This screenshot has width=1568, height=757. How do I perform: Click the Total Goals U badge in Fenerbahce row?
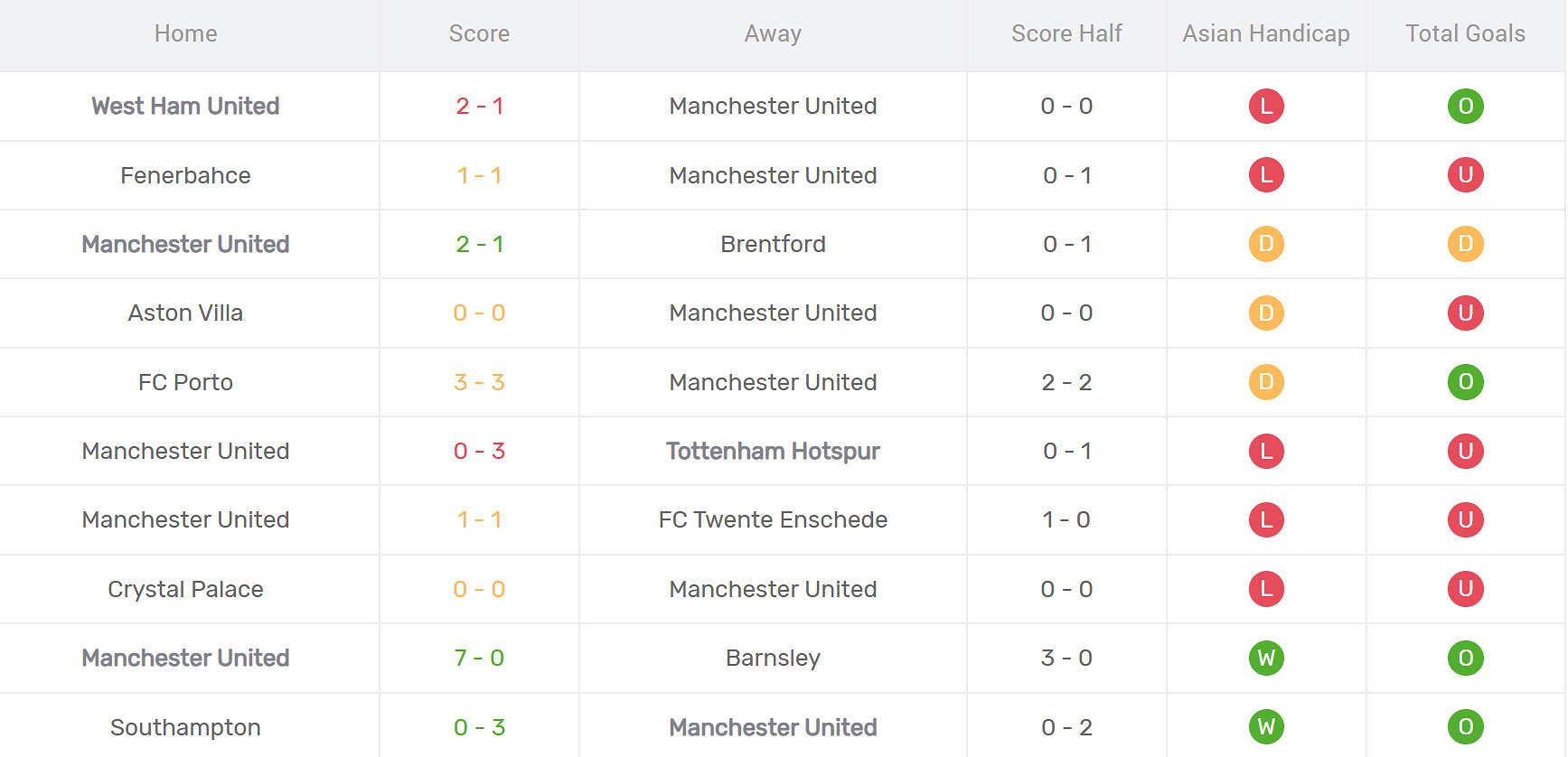point(1465,175)
